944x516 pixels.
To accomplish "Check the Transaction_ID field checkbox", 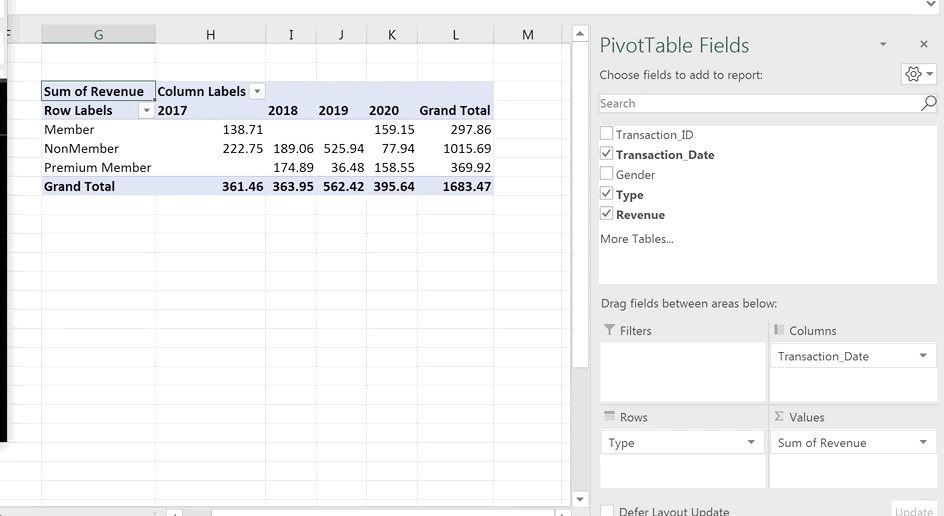I will pos(606,135).
